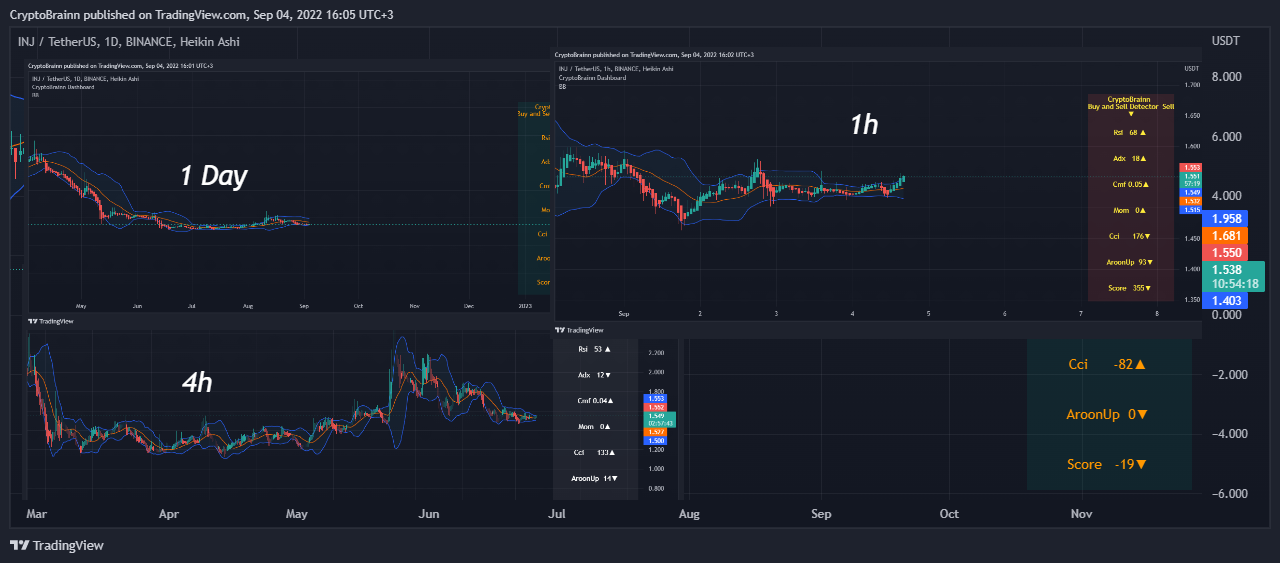Click 'AroonUp 14' in the 4h dashboard
Screen dimensions: 1280x563
tap(594, 478)
